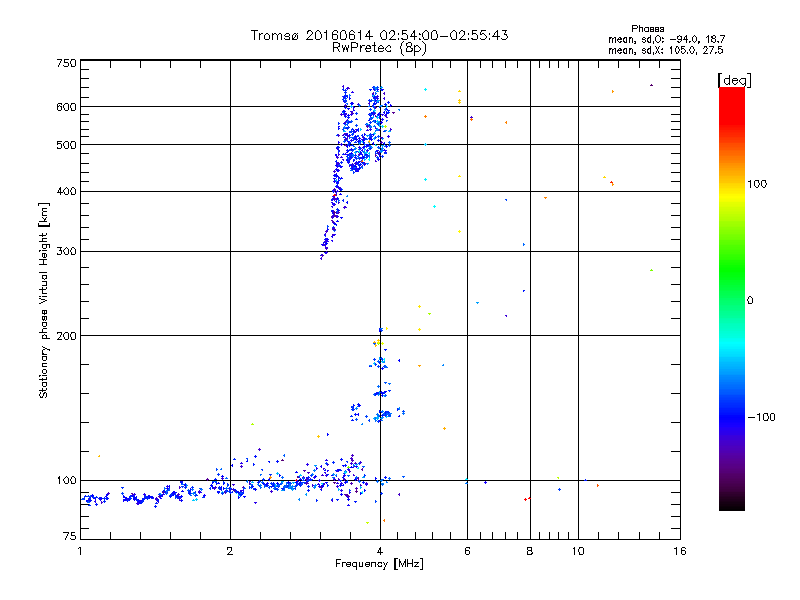Click the y-axis tick label '300'
The height and width of the screenshot is (600, 800).
66,252
